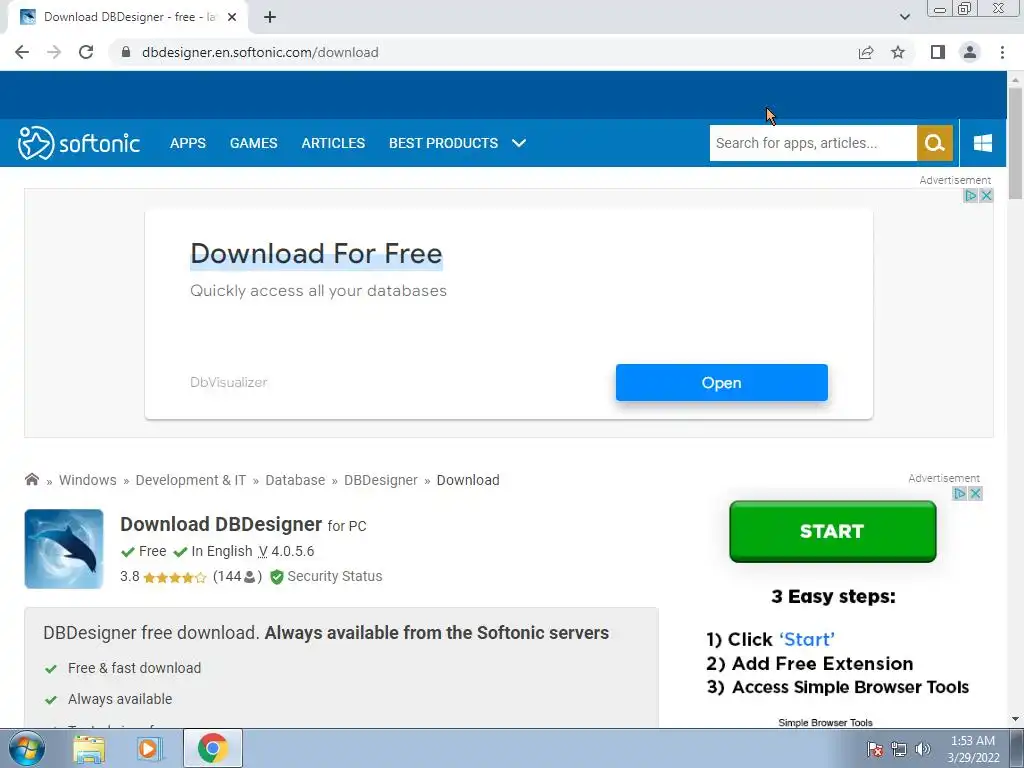This screenshot has width=1024, height=768.
Task: Click the Security Status text link
Action: click(335, 577)
